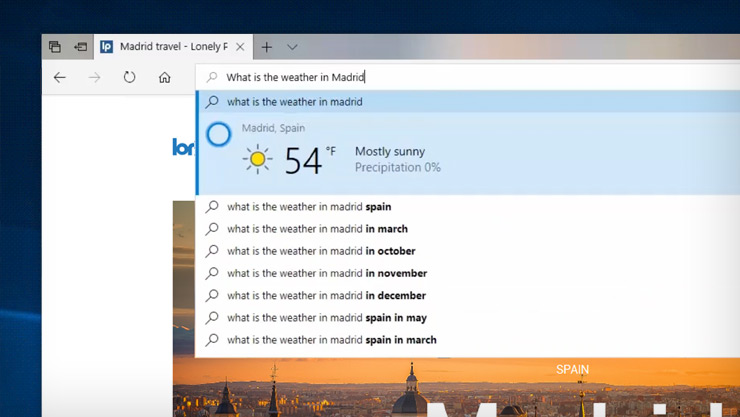This screenshot has width=740, height=417.
Task: Click the address bar search field
Action: (467, 77)
